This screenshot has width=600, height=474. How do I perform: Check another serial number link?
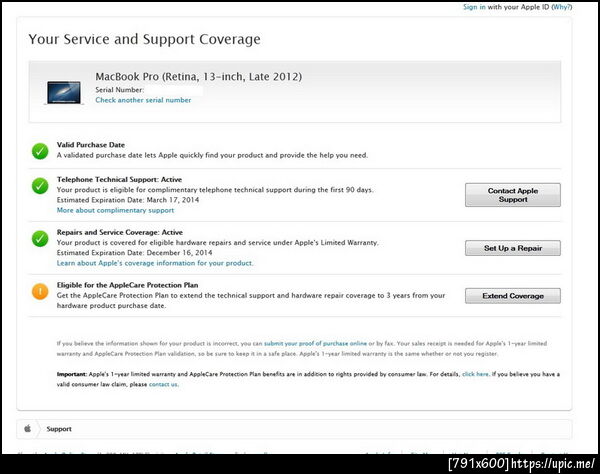coord(143,100)
